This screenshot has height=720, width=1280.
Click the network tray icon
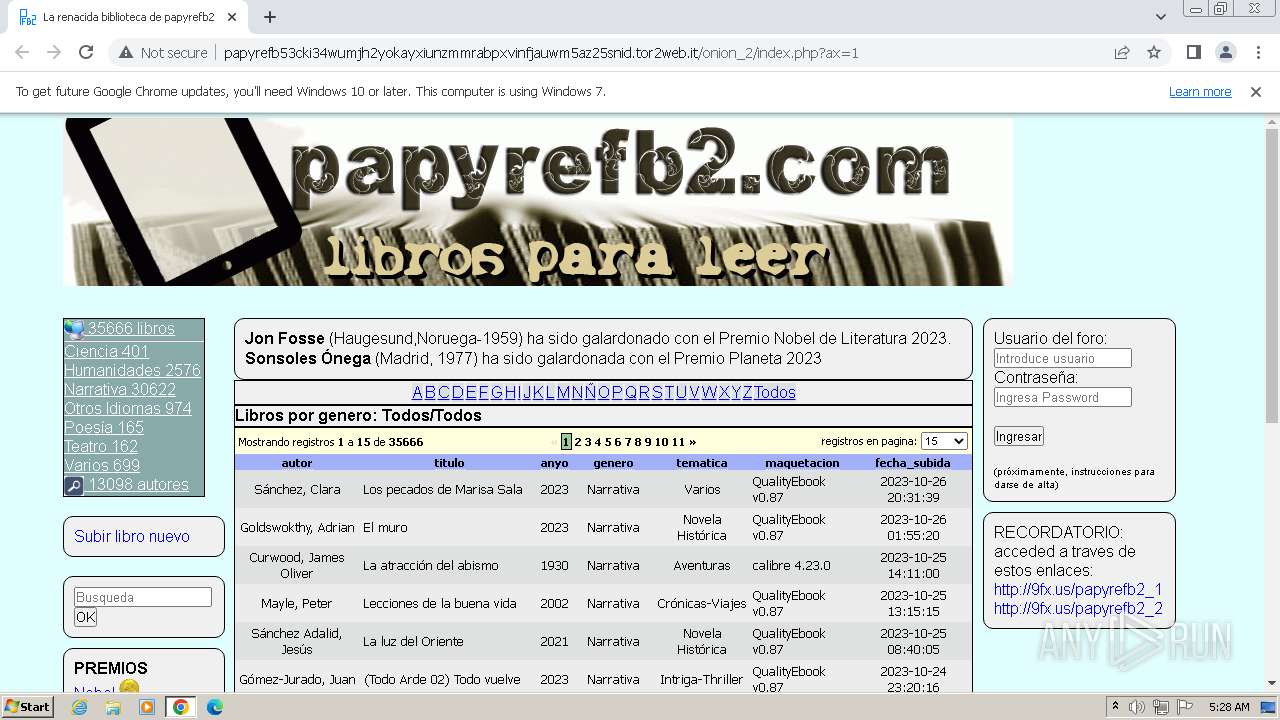tap(1160, 707)
